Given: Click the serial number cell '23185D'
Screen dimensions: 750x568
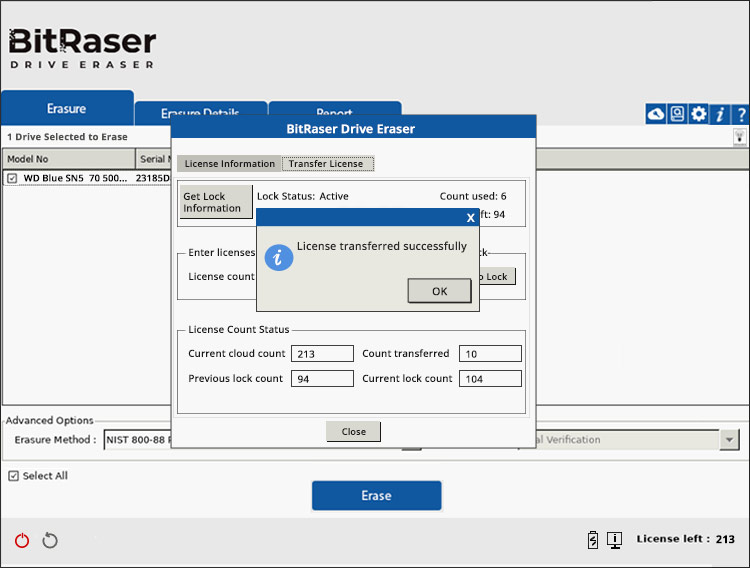Looking at the screenshot, I should pyautogui.click(x=153, y=178).
